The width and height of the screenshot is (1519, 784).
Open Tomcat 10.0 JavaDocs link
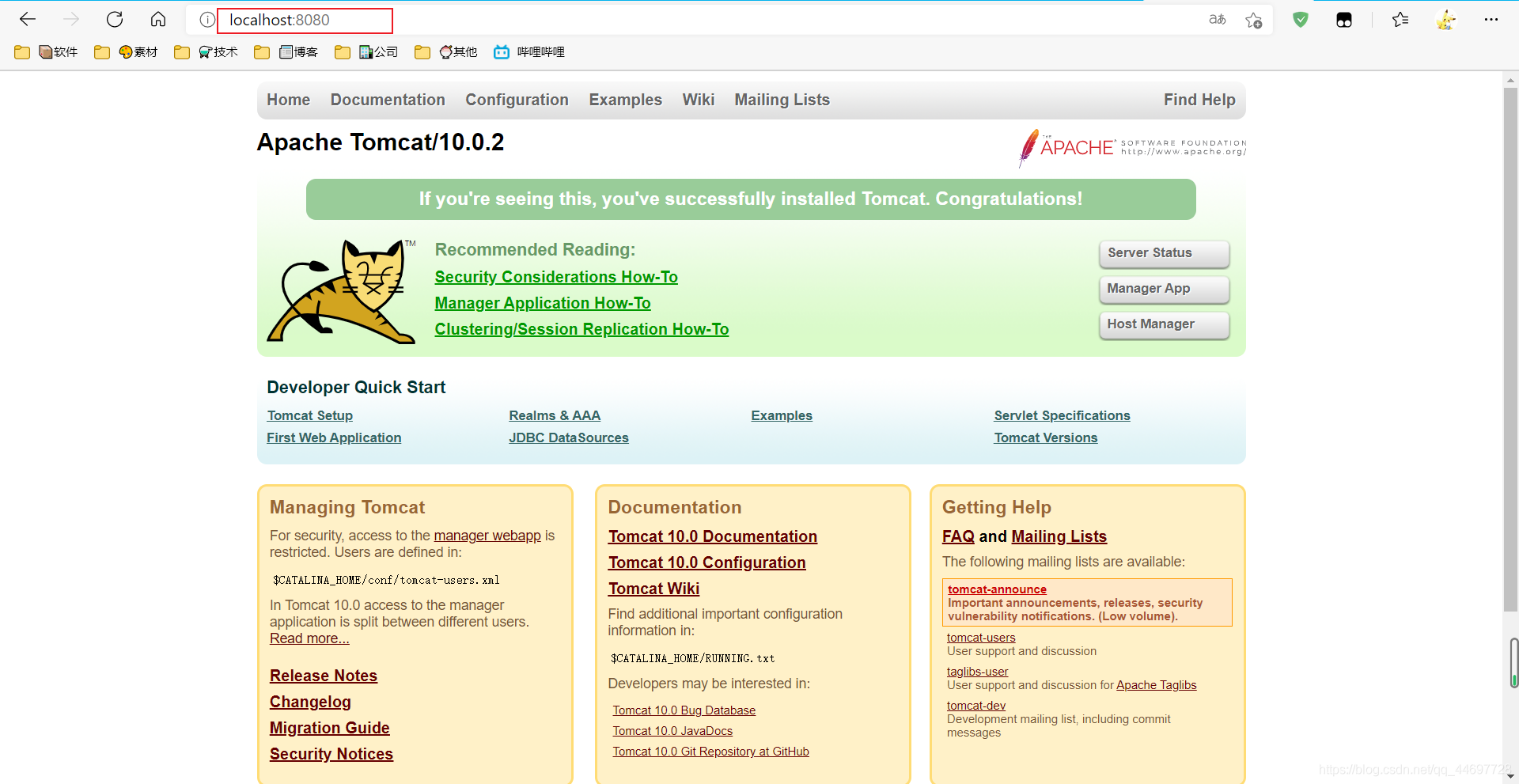[672, 731]
